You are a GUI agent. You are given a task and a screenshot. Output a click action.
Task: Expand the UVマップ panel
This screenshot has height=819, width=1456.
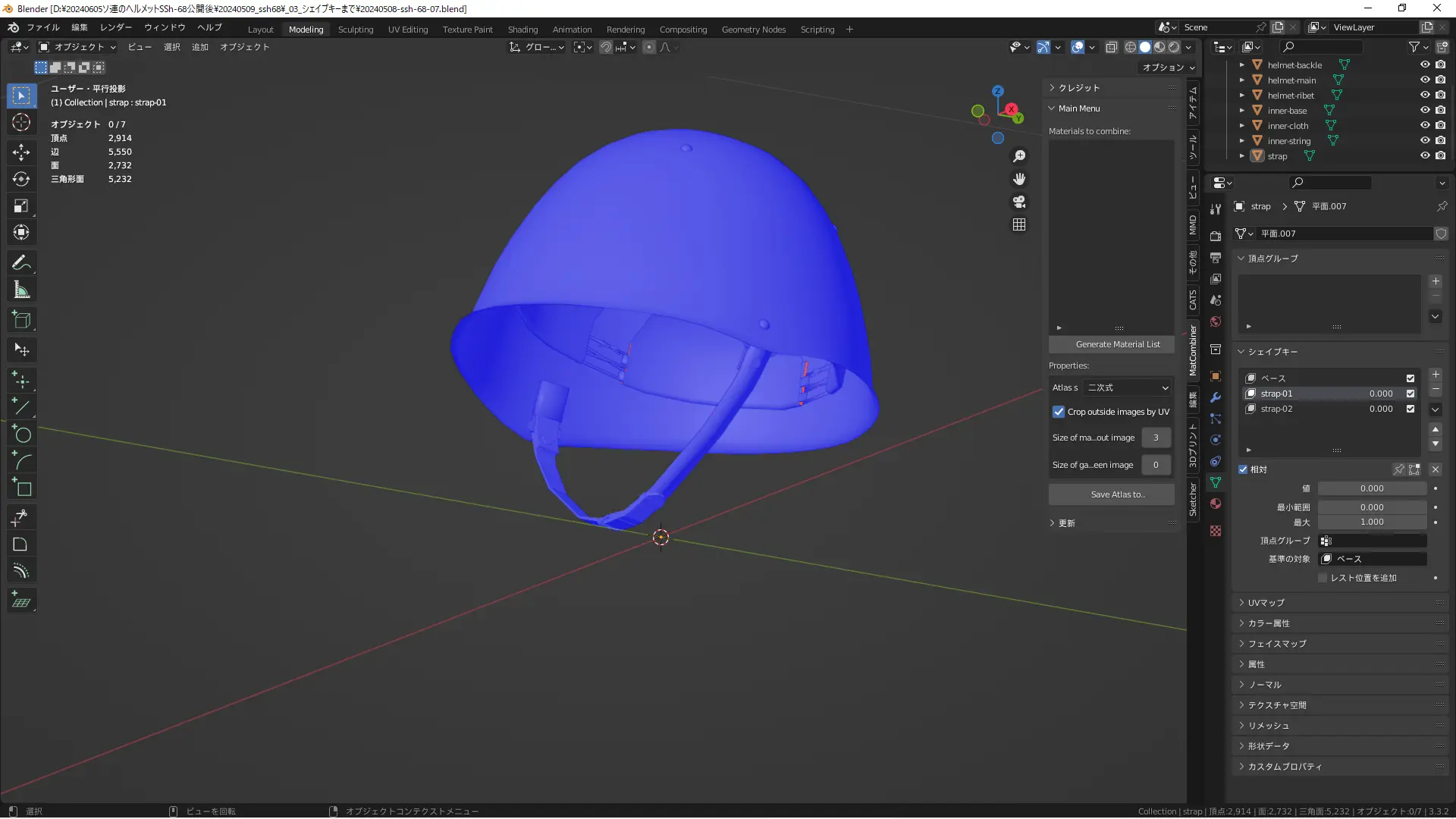[x=1266, y=603]
